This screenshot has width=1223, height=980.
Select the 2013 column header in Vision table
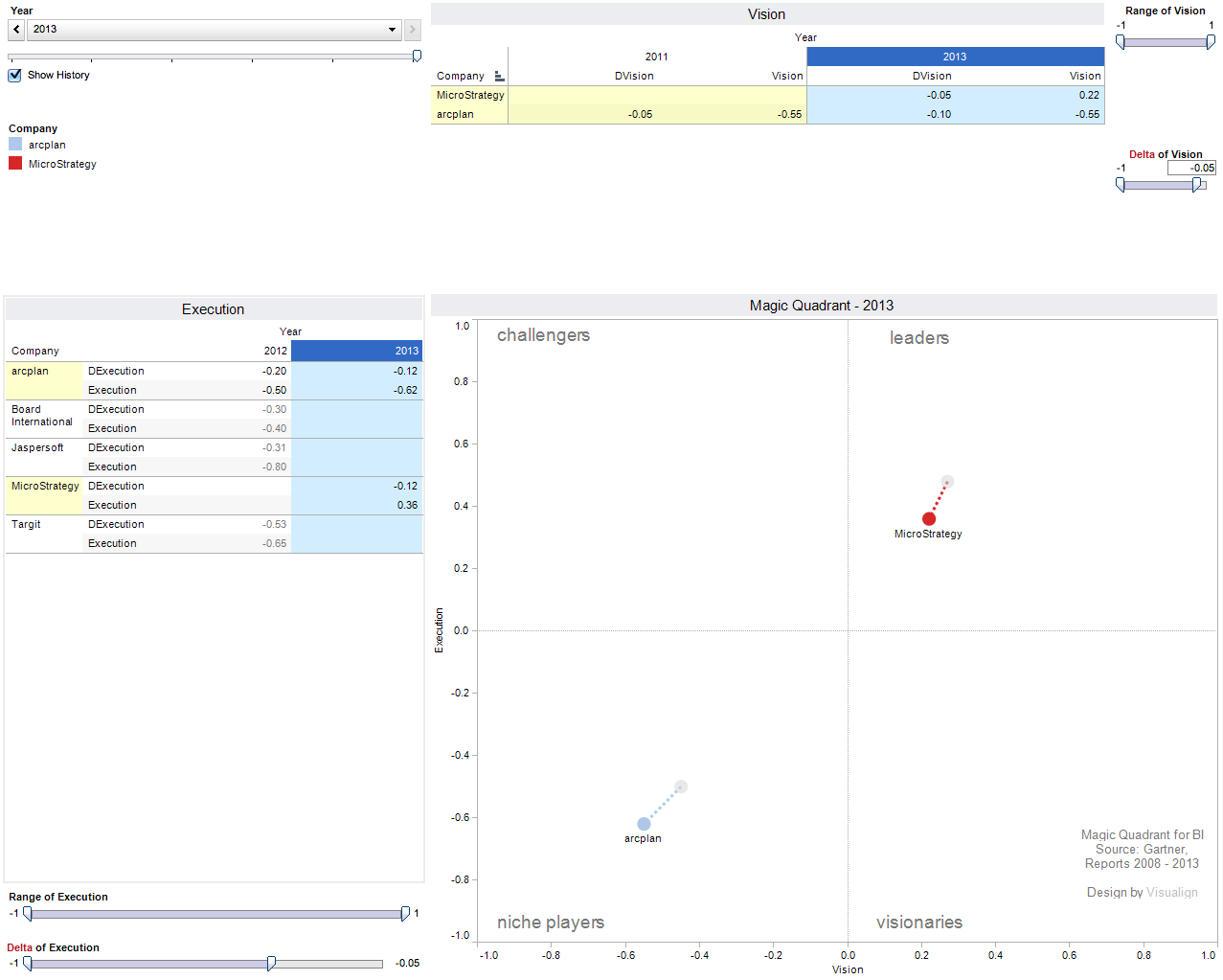tap(955, 57)
